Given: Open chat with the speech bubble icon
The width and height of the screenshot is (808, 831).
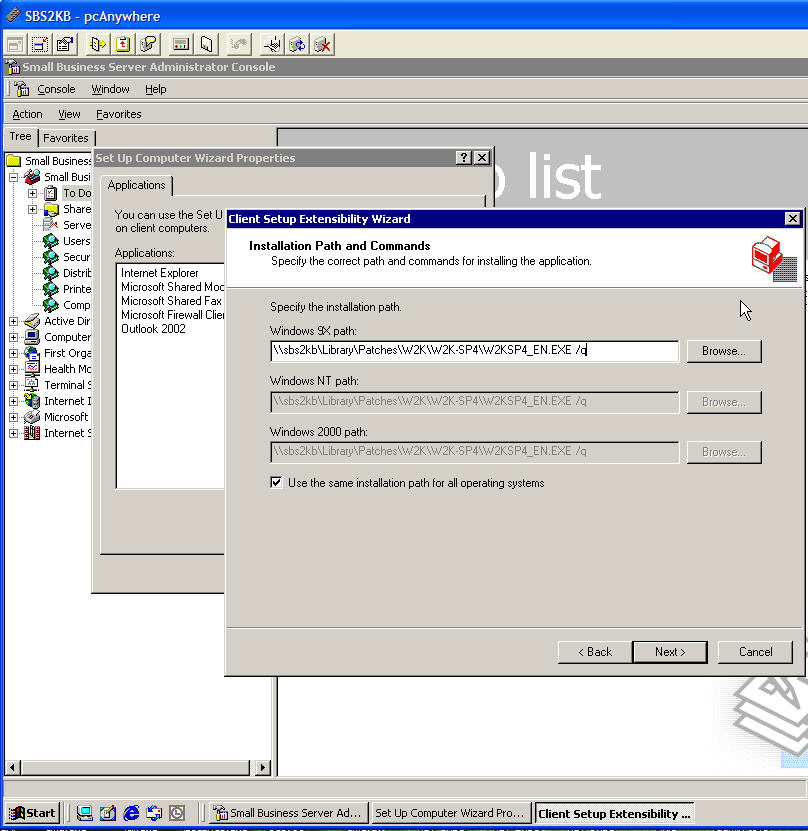Looking at the screenshot, I should 149,45.
